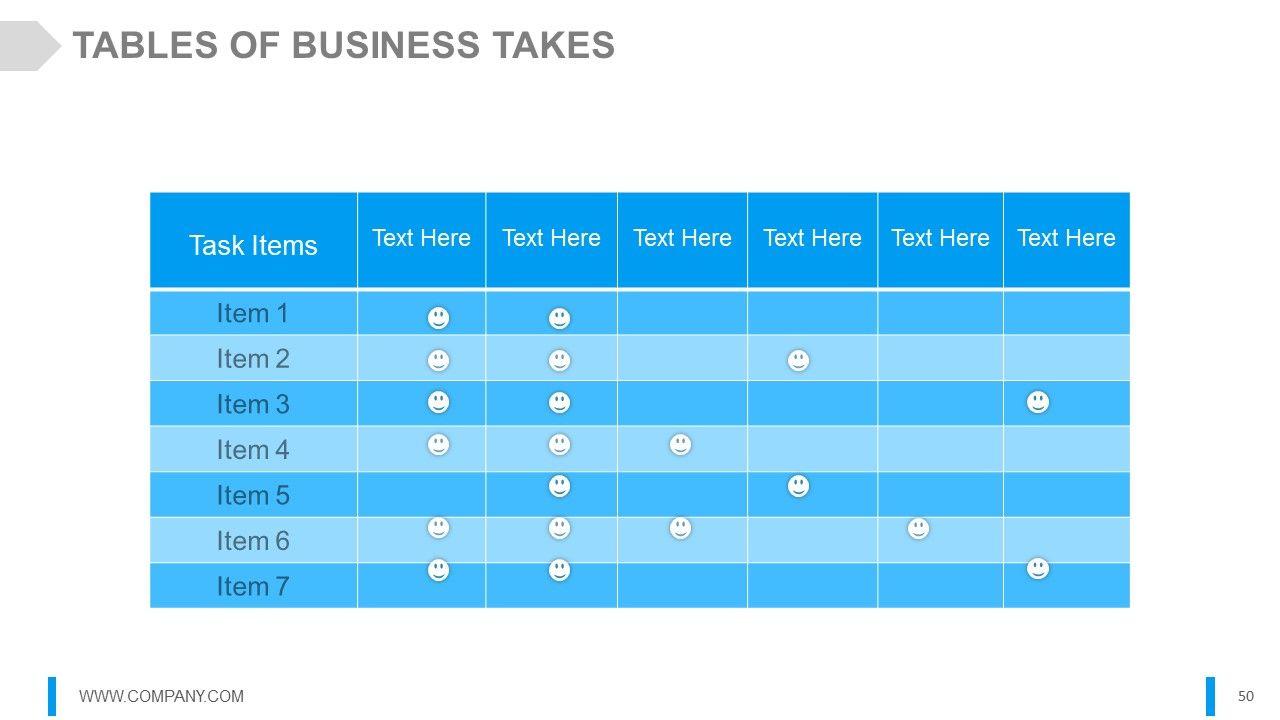
Task: Click the smiley in Item 3, last column
Action: click(x=1038, y=402)
